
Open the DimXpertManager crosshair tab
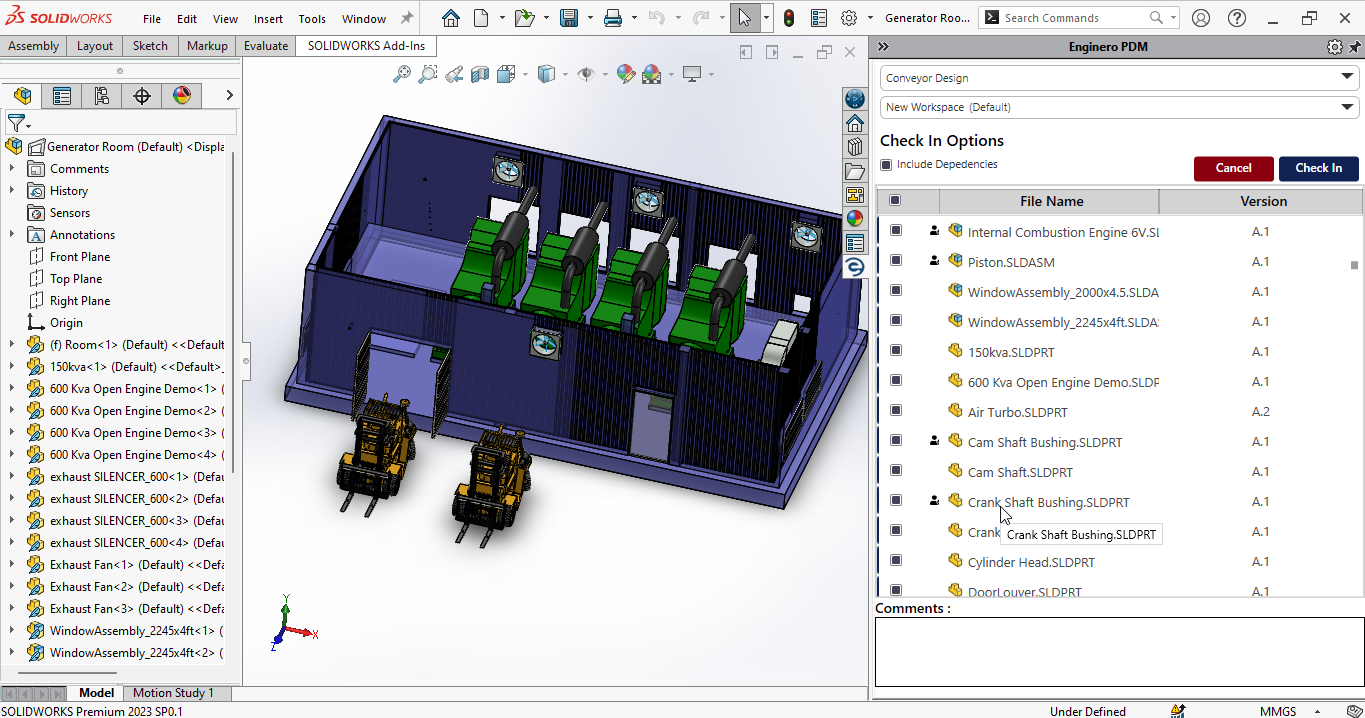click(142, 96)
